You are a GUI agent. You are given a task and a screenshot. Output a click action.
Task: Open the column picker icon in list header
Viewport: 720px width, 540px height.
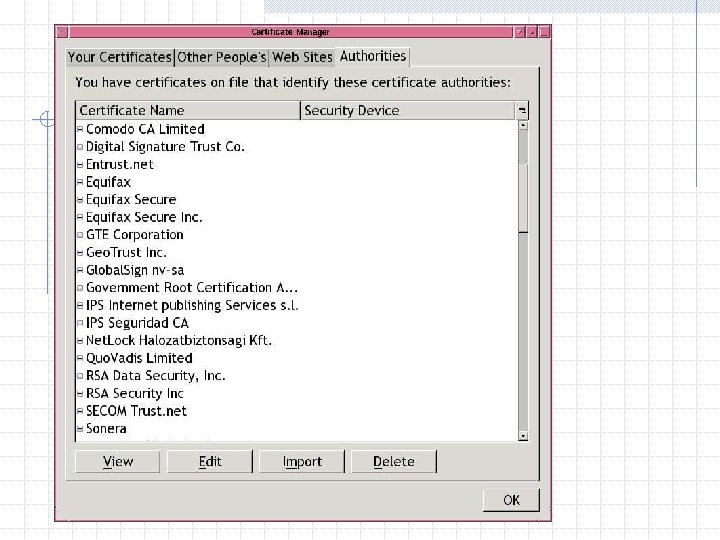pos(522,111)
